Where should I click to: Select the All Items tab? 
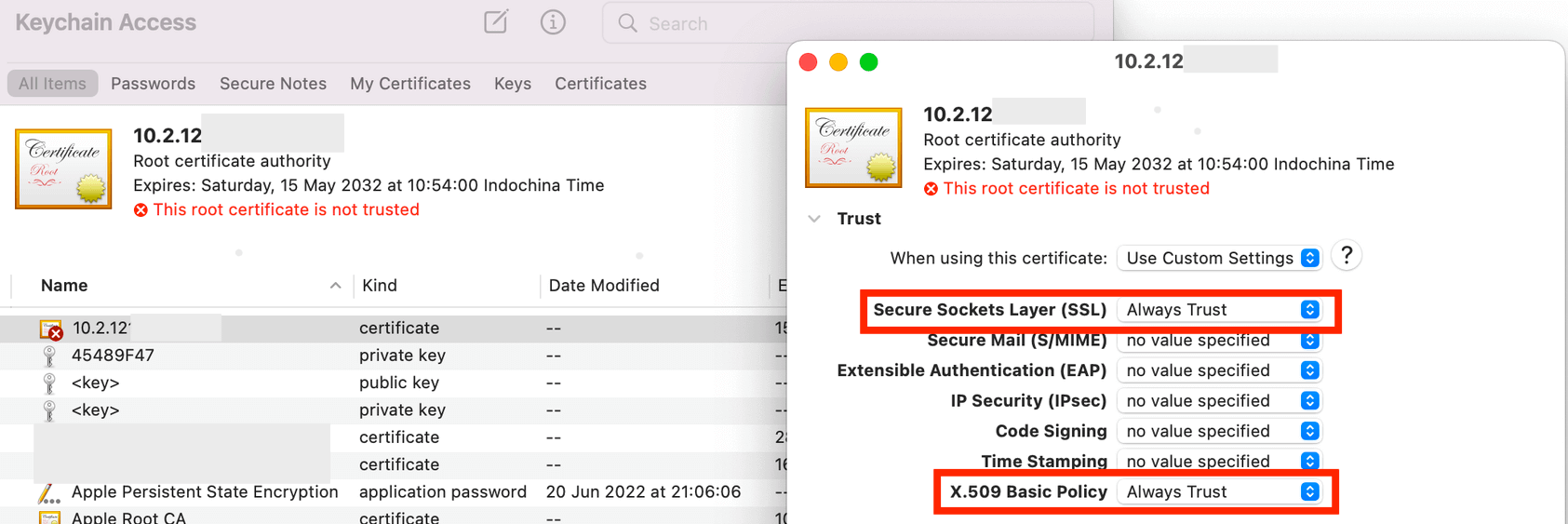52,84
